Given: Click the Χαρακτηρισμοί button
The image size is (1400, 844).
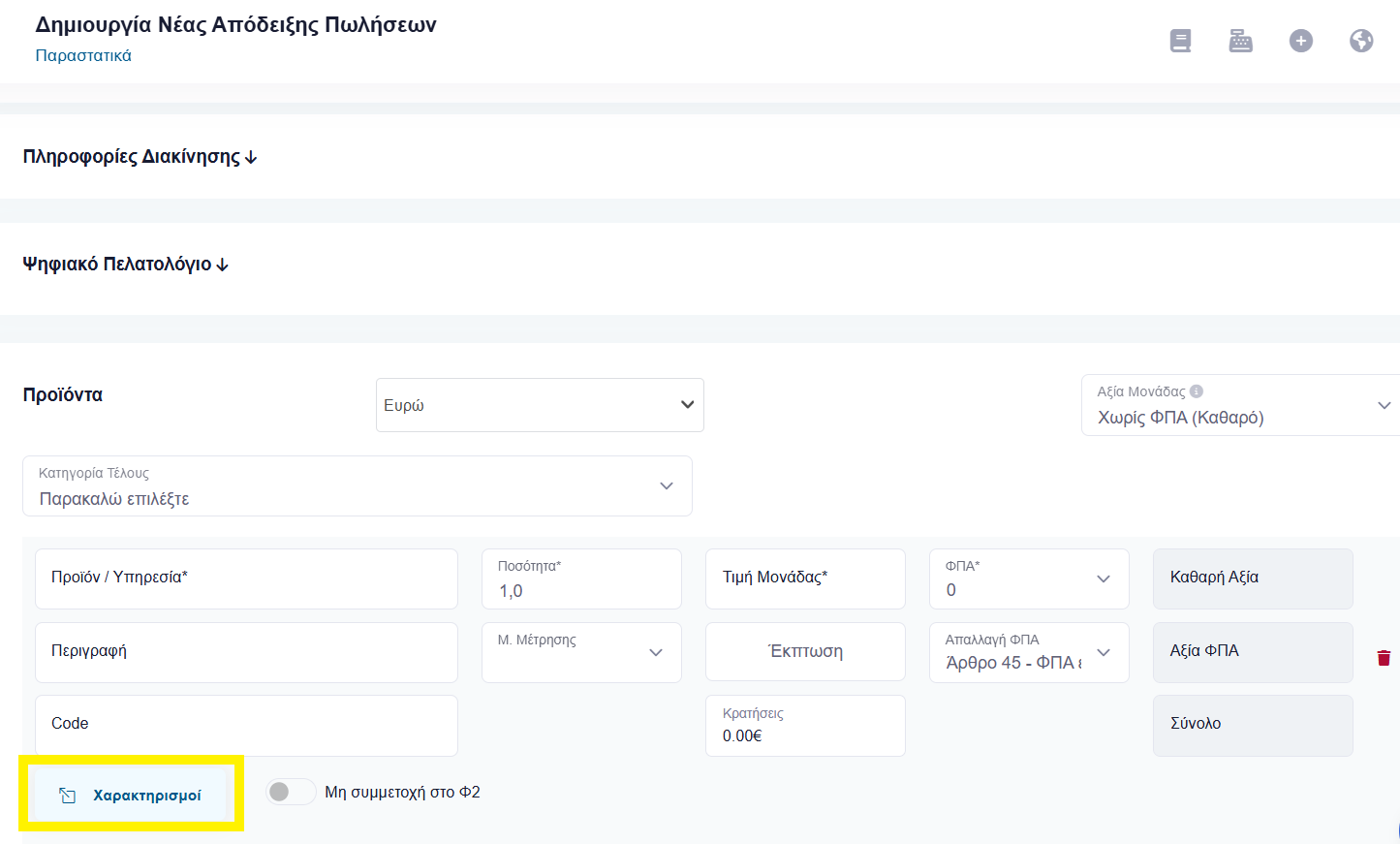Looking at the screenshot, I should coord(131,795).
